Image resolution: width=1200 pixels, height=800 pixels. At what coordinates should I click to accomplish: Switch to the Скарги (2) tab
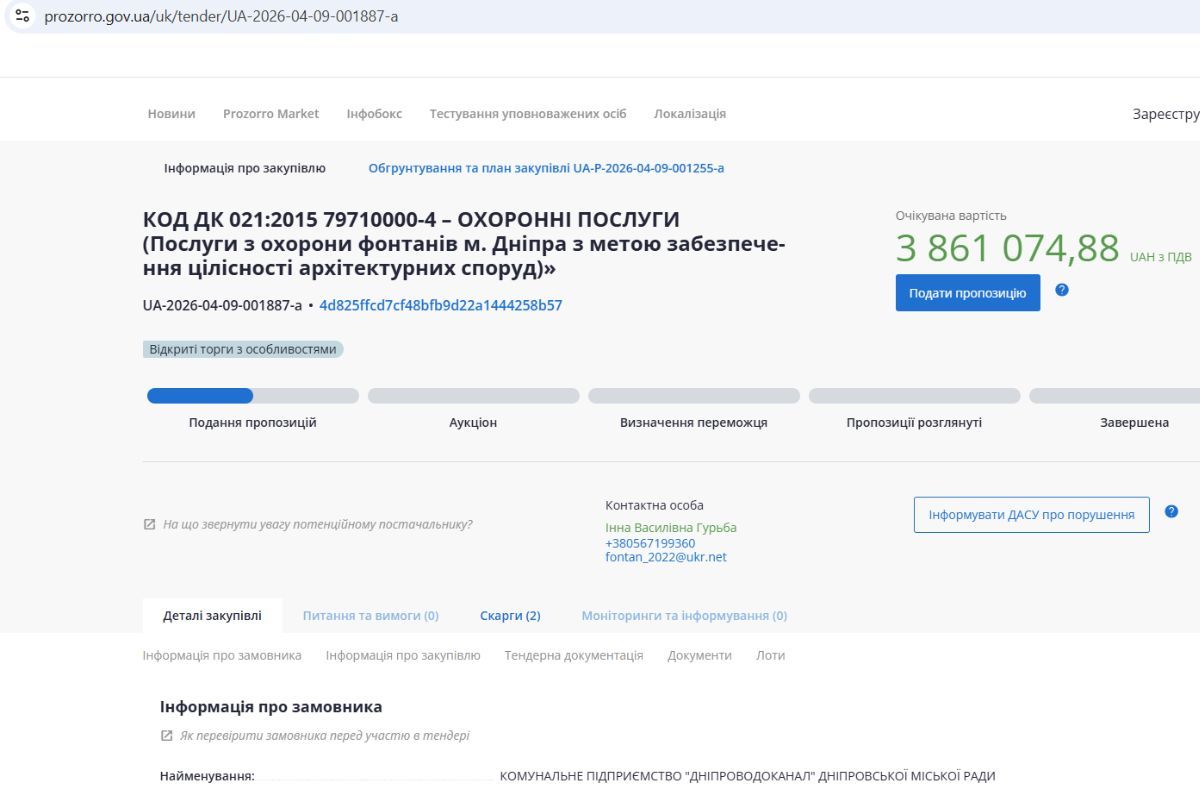511,616
